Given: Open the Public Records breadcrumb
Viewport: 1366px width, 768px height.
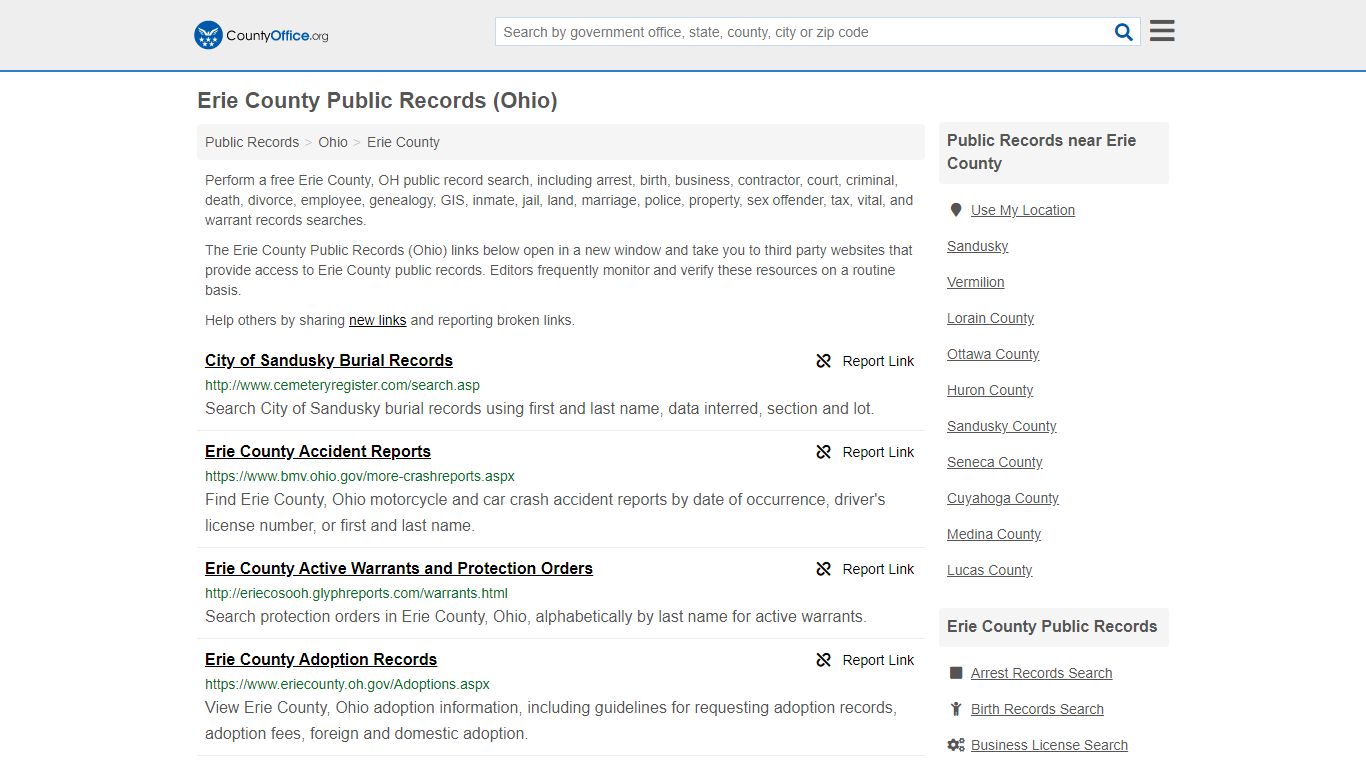Looking at the screenshot, I should pyautogui.click(x=251, y=142).
